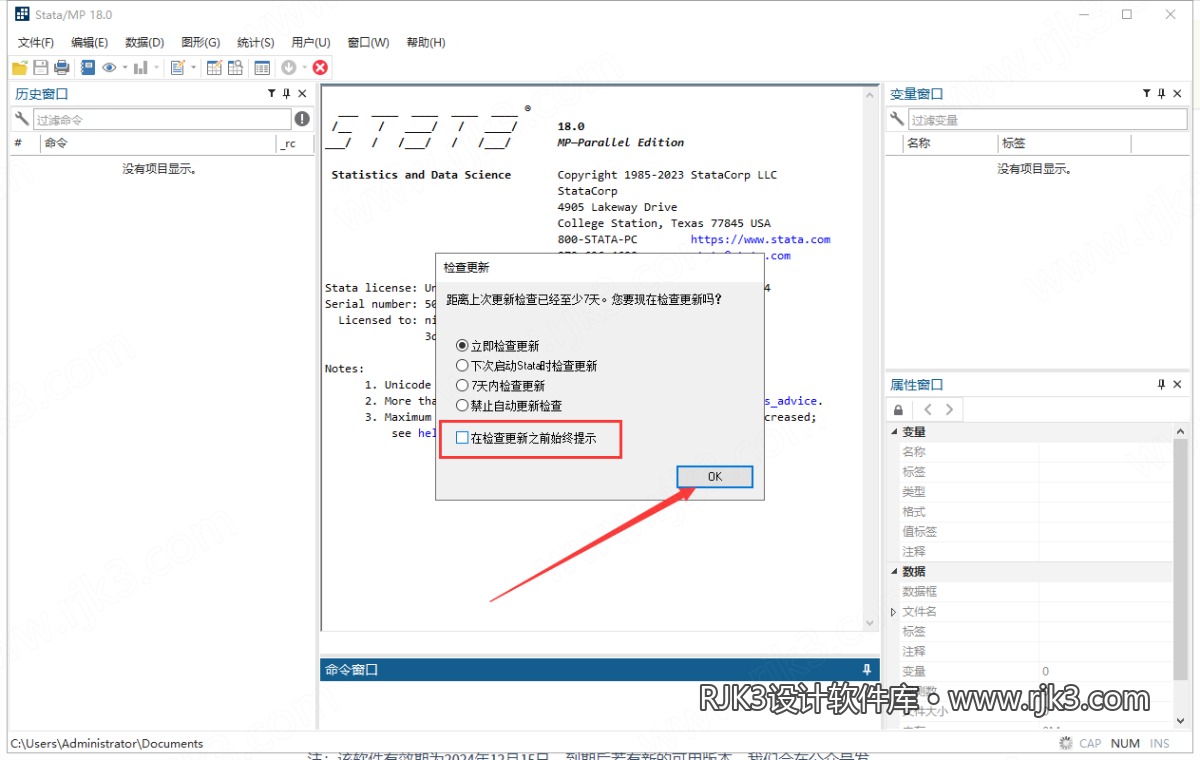
Task: Open the 数据(D) menu
Action: (x=144, y=42)
